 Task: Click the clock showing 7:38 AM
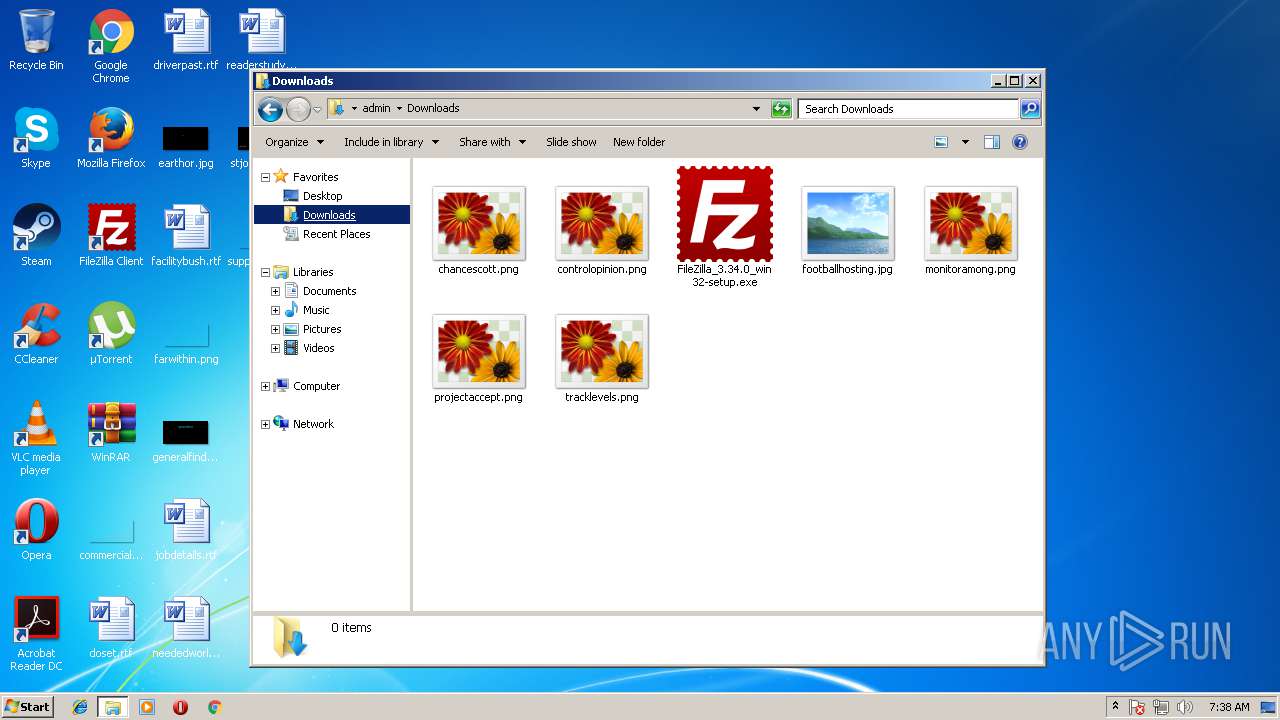coord(1229,707)
